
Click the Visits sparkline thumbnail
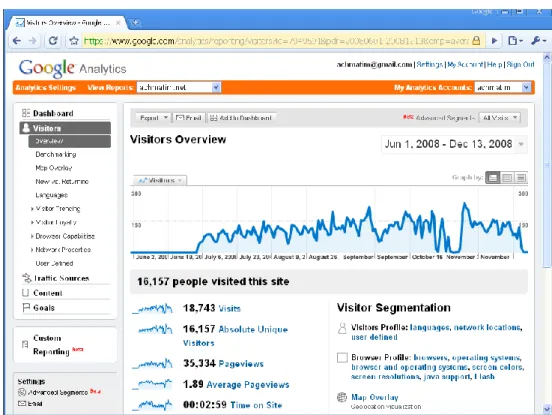tap(152, 309)
